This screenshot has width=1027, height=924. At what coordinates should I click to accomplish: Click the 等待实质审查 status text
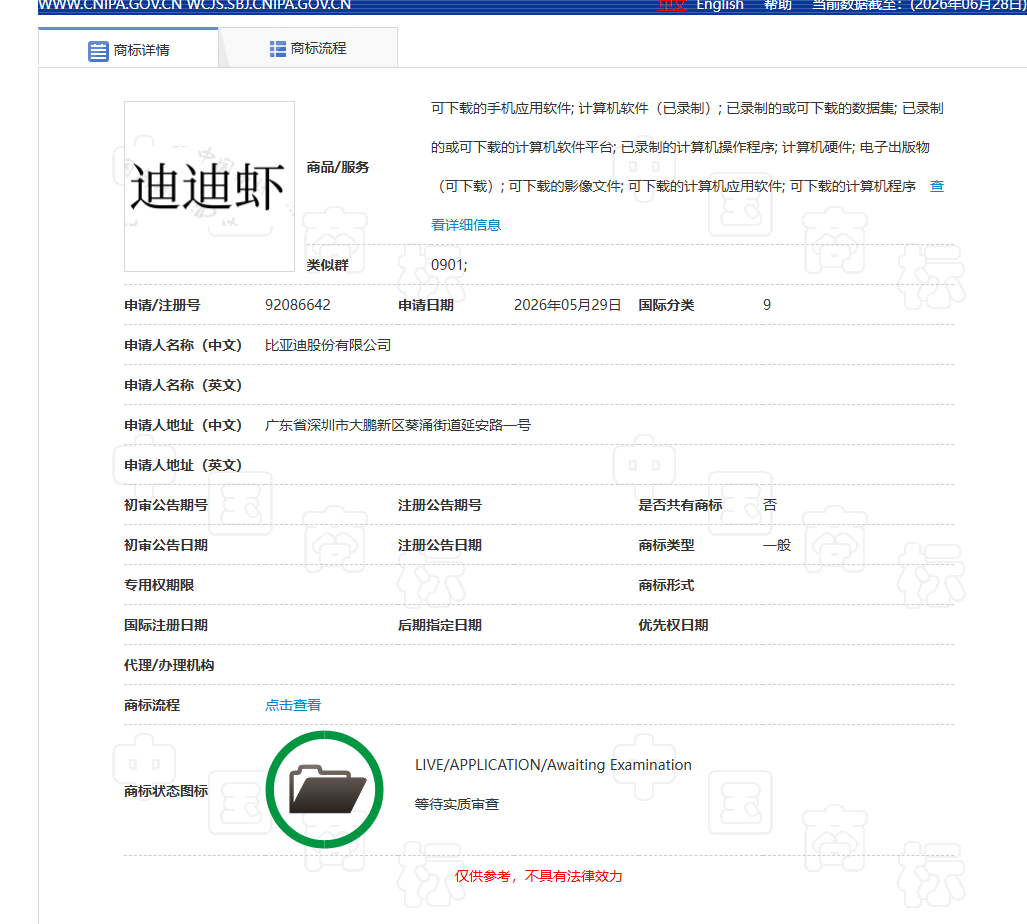(x=457, y=804)
